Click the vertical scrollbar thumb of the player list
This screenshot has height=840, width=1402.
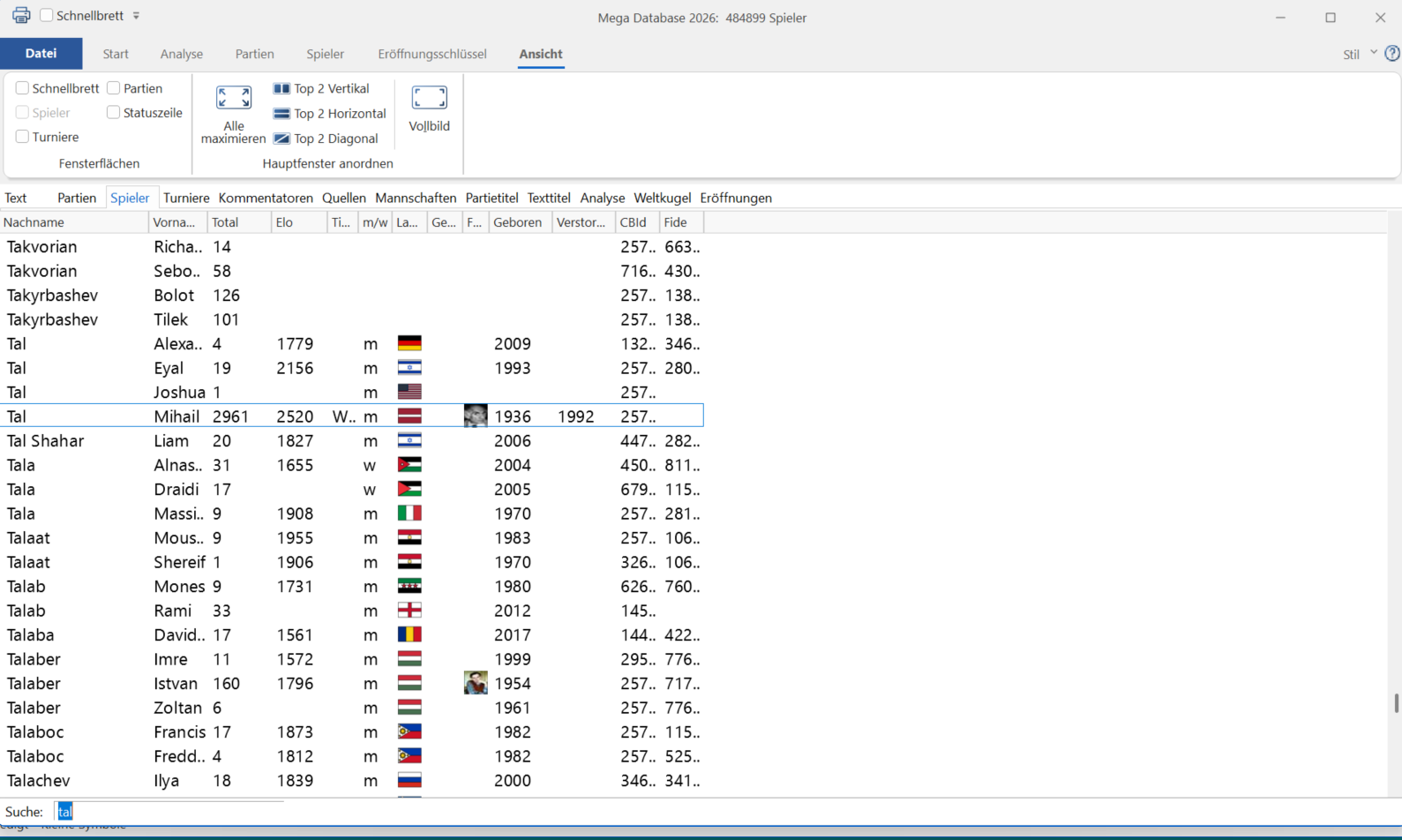(1396, 703)
